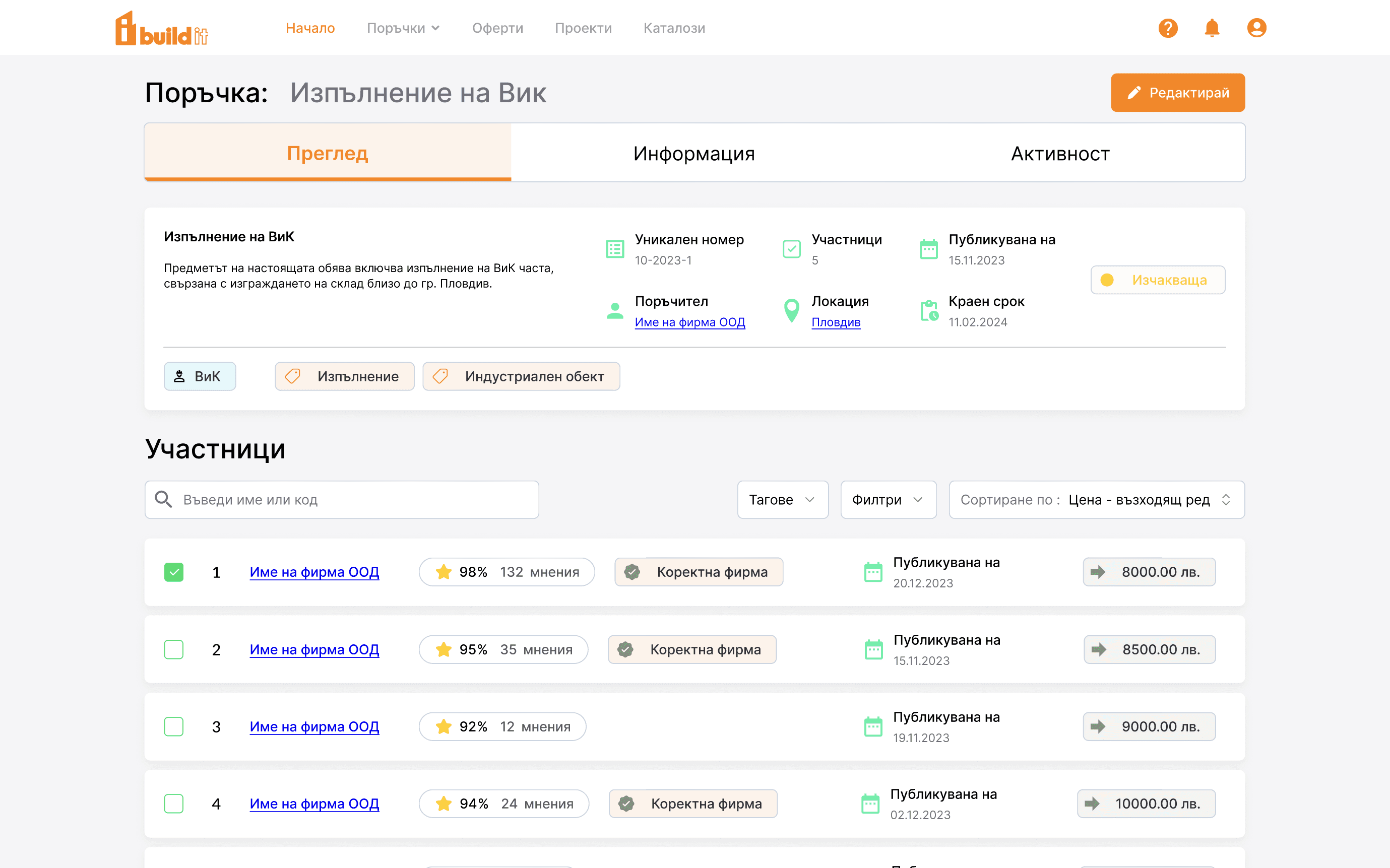This screenshot has height=868, width=1390.
Task: Click tag icon in Индустриален обект chip
Action: [x=440, y=377]
